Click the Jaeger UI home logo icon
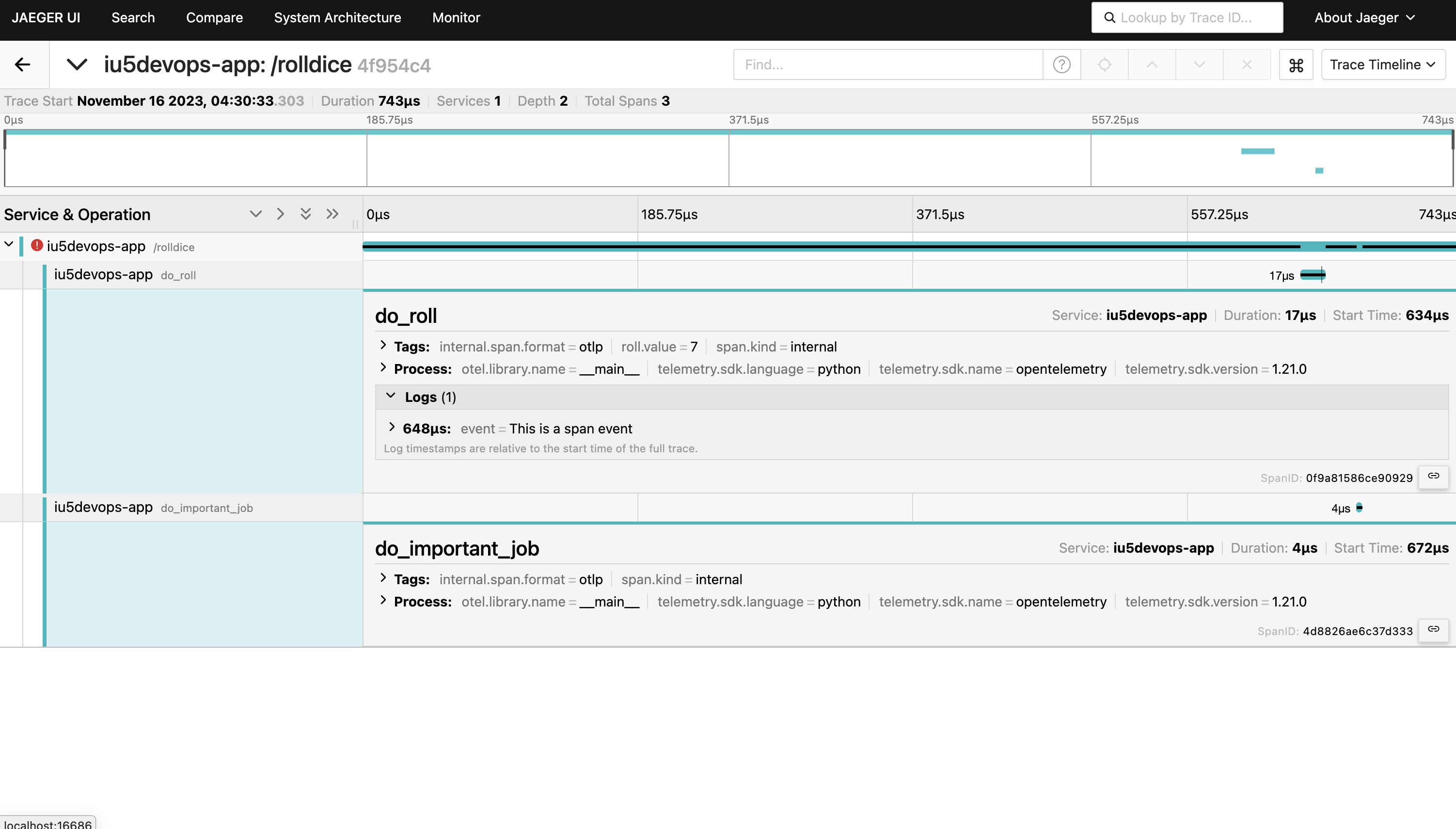 [47, 17]
